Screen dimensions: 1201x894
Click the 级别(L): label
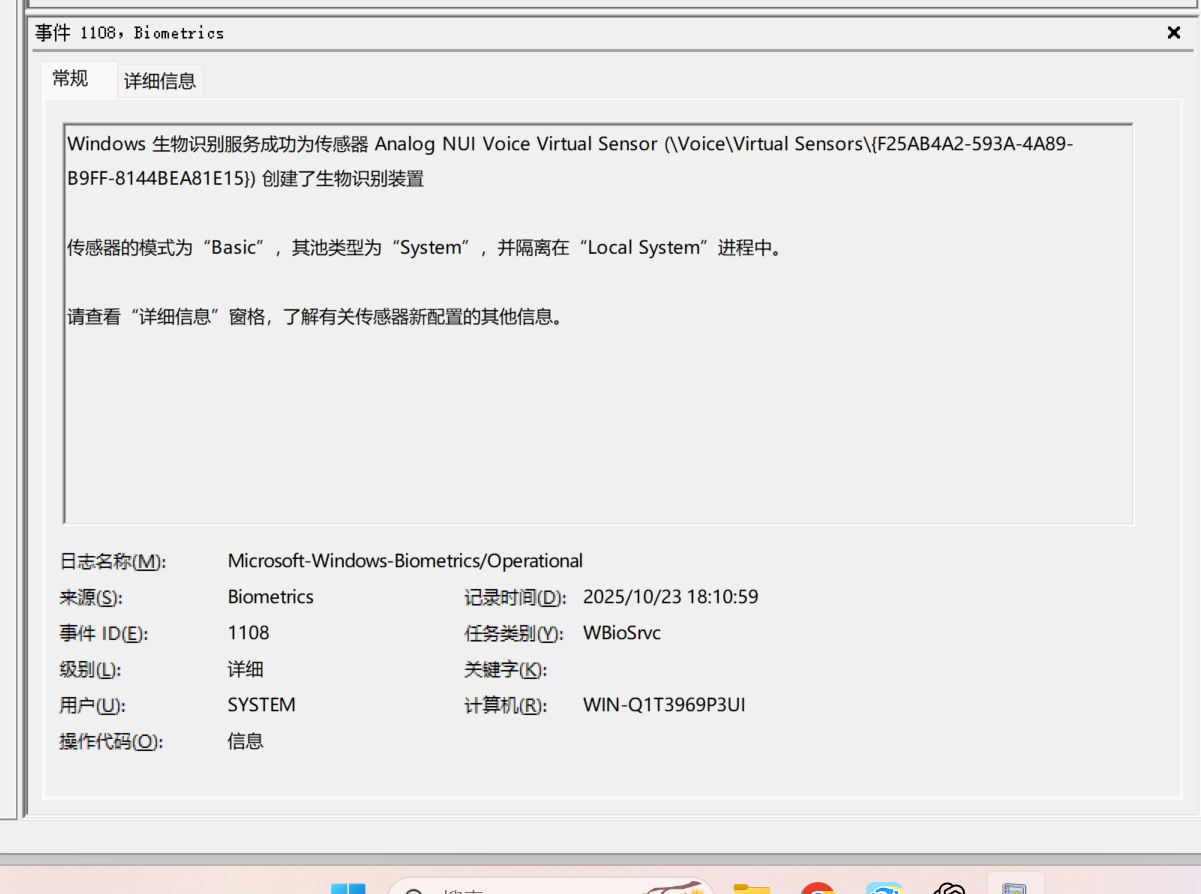[x=90, y=670]
